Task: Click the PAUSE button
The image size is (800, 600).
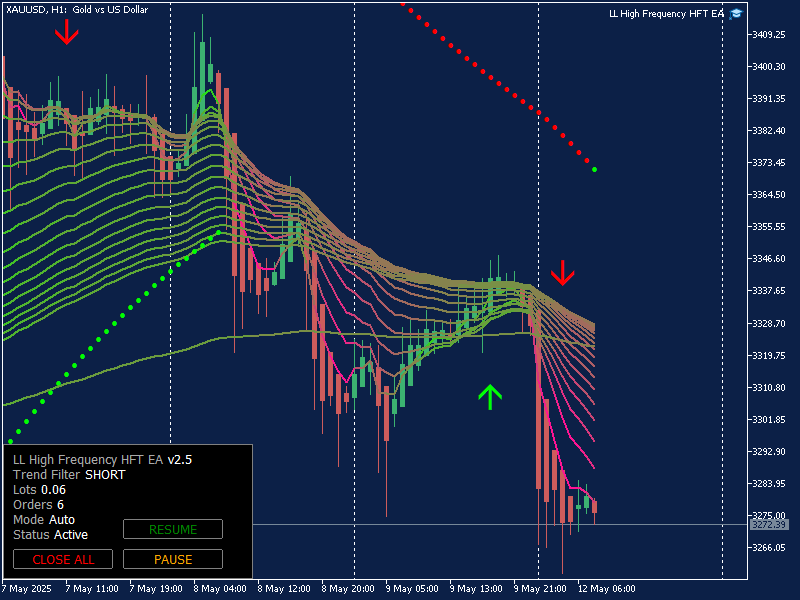Action: coord(173,559)
